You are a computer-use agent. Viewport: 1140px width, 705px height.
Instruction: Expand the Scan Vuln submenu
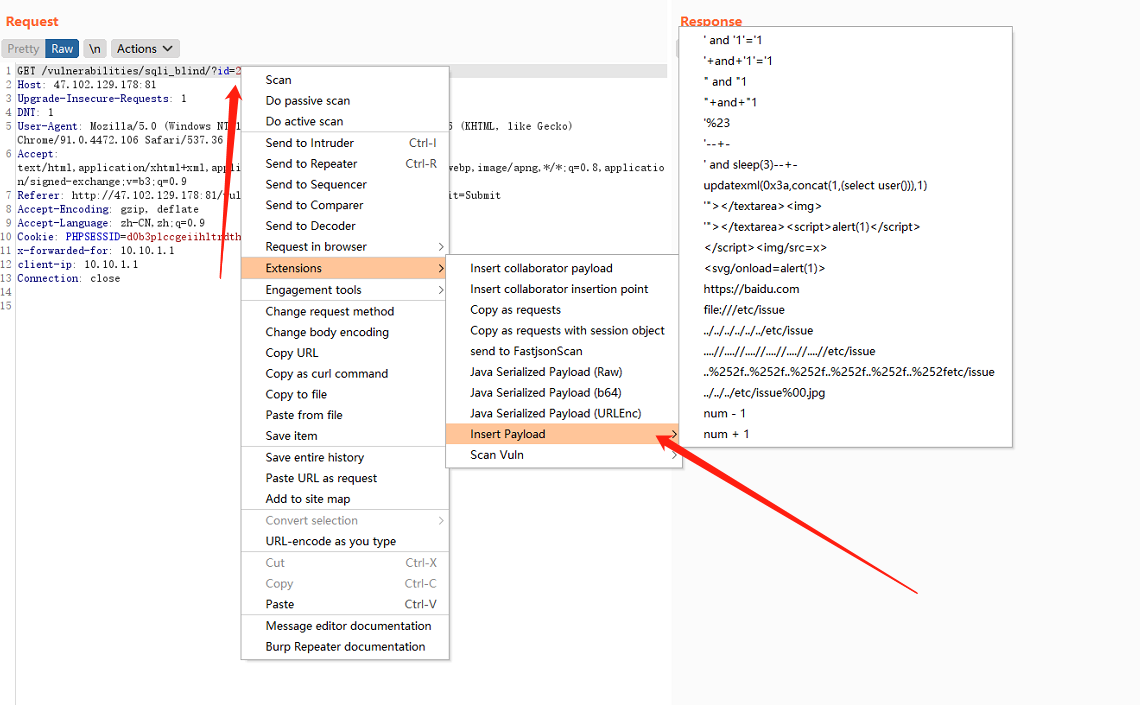pos(563,455)
